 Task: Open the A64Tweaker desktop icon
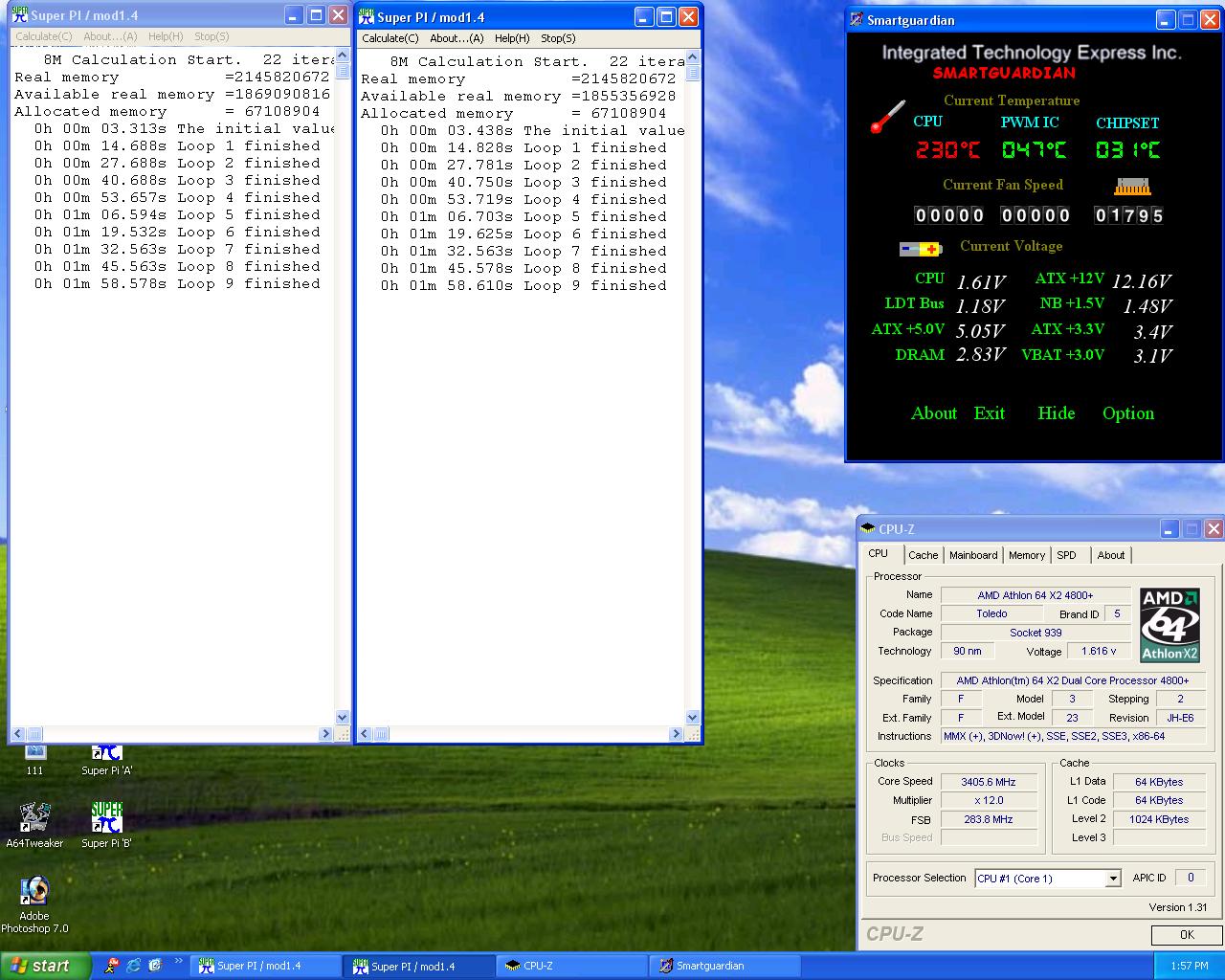(34, 819)
